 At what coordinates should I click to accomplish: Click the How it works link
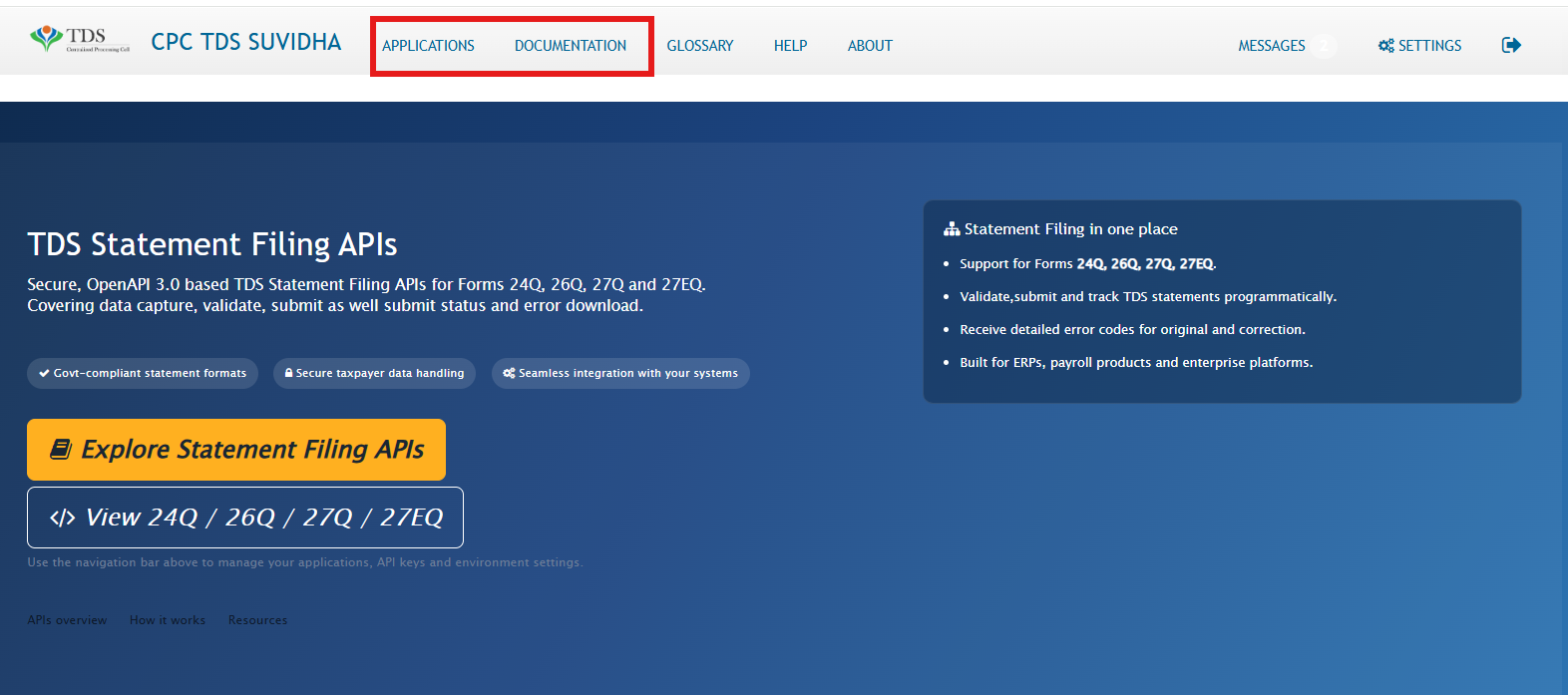[x=168, y=620]
